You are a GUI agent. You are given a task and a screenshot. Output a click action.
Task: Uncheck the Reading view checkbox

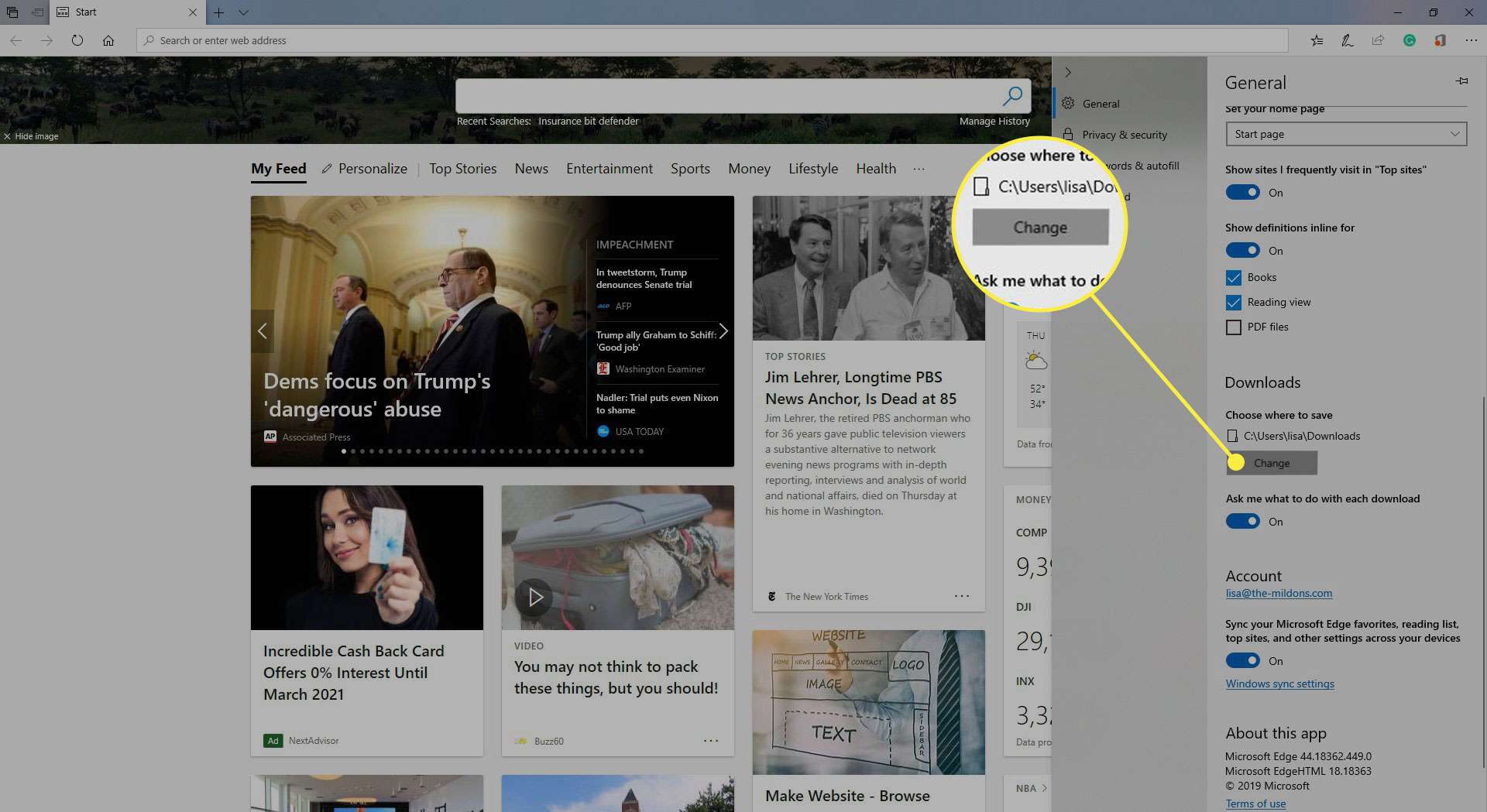pos(1234,302)
